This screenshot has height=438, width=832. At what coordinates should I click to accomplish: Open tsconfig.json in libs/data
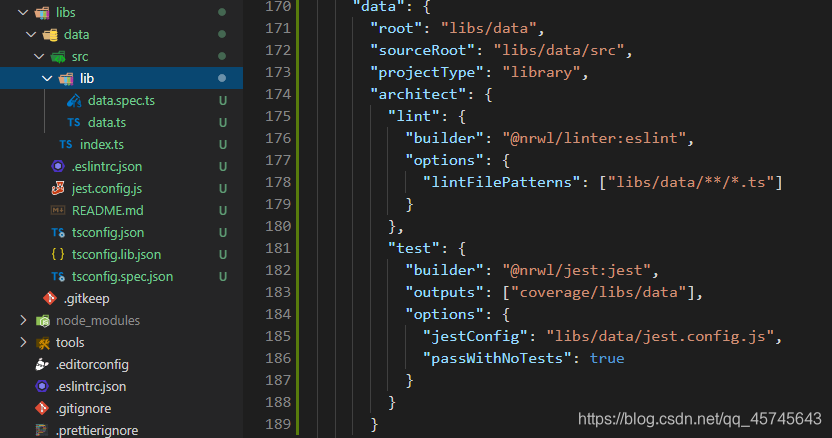tap(108, 233)
